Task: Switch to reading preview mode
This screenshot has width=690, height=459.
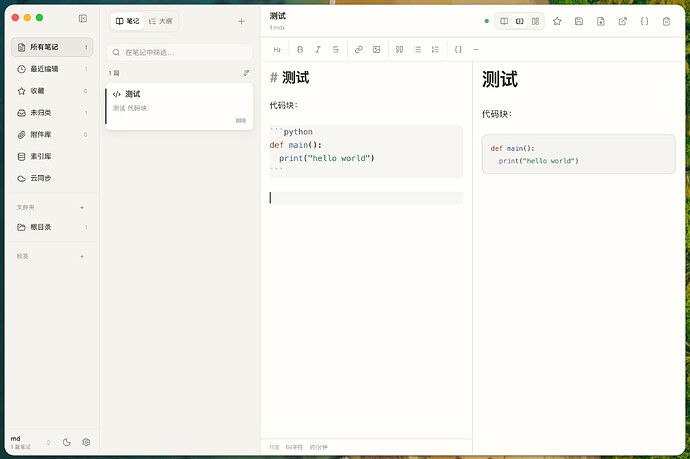Action: [x=504, y=21]
